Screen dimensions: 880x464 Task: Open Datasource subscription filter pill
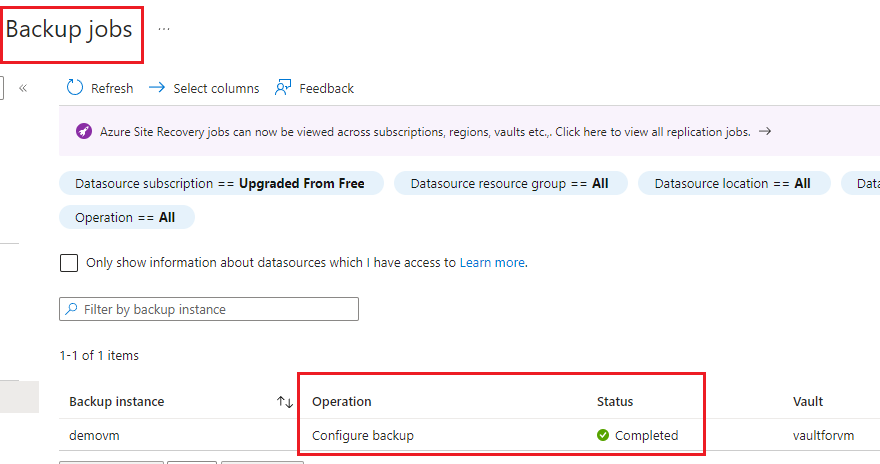click(x=220, y=184)
